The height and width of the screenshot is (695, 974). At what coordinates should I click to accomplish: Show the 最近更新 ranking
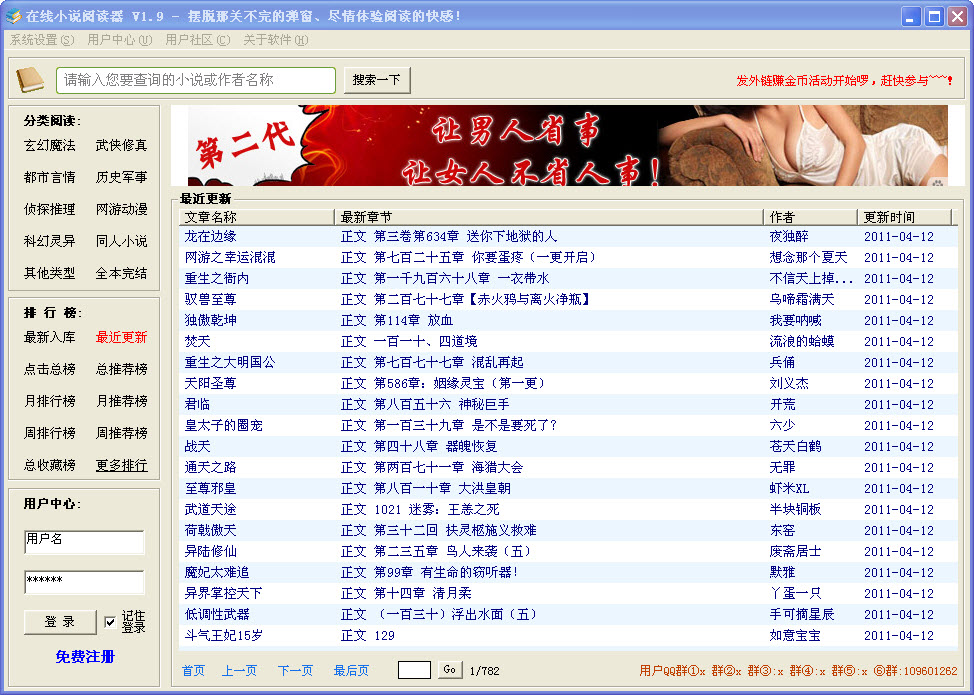121,337
